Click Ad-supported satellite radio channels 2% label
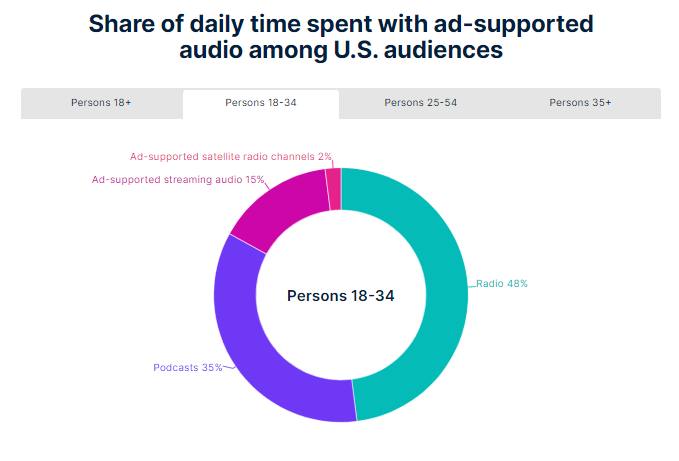The image size is (679, 461). (x=230, y=157)
